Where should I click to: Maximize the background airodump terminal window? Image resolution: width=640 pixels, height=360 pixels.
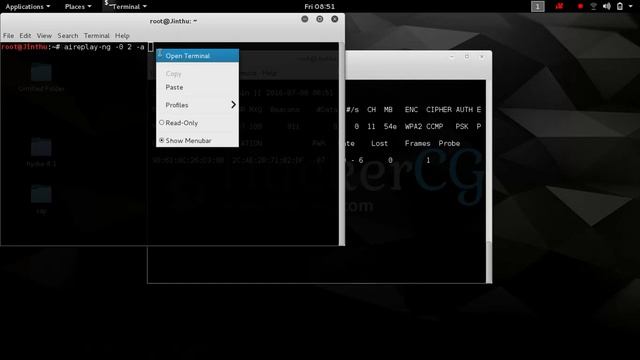(467, 57)
